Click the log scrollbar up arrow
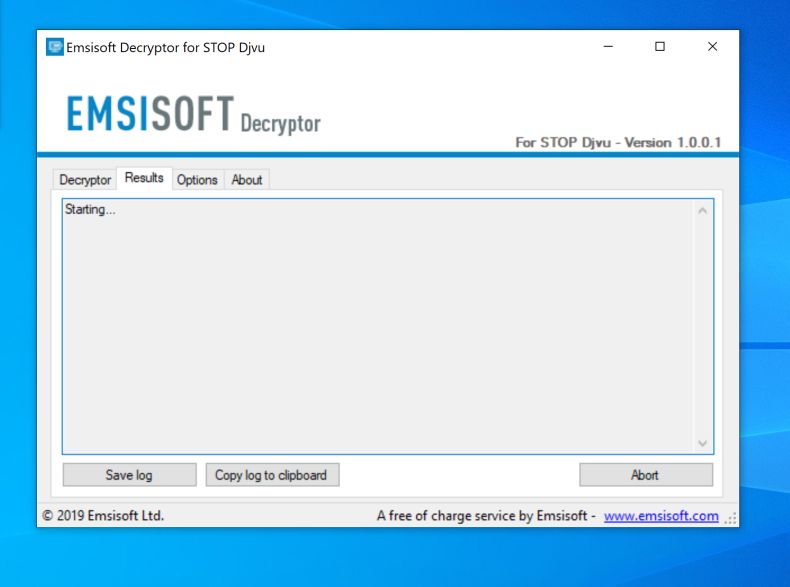 tap(702, 211)
